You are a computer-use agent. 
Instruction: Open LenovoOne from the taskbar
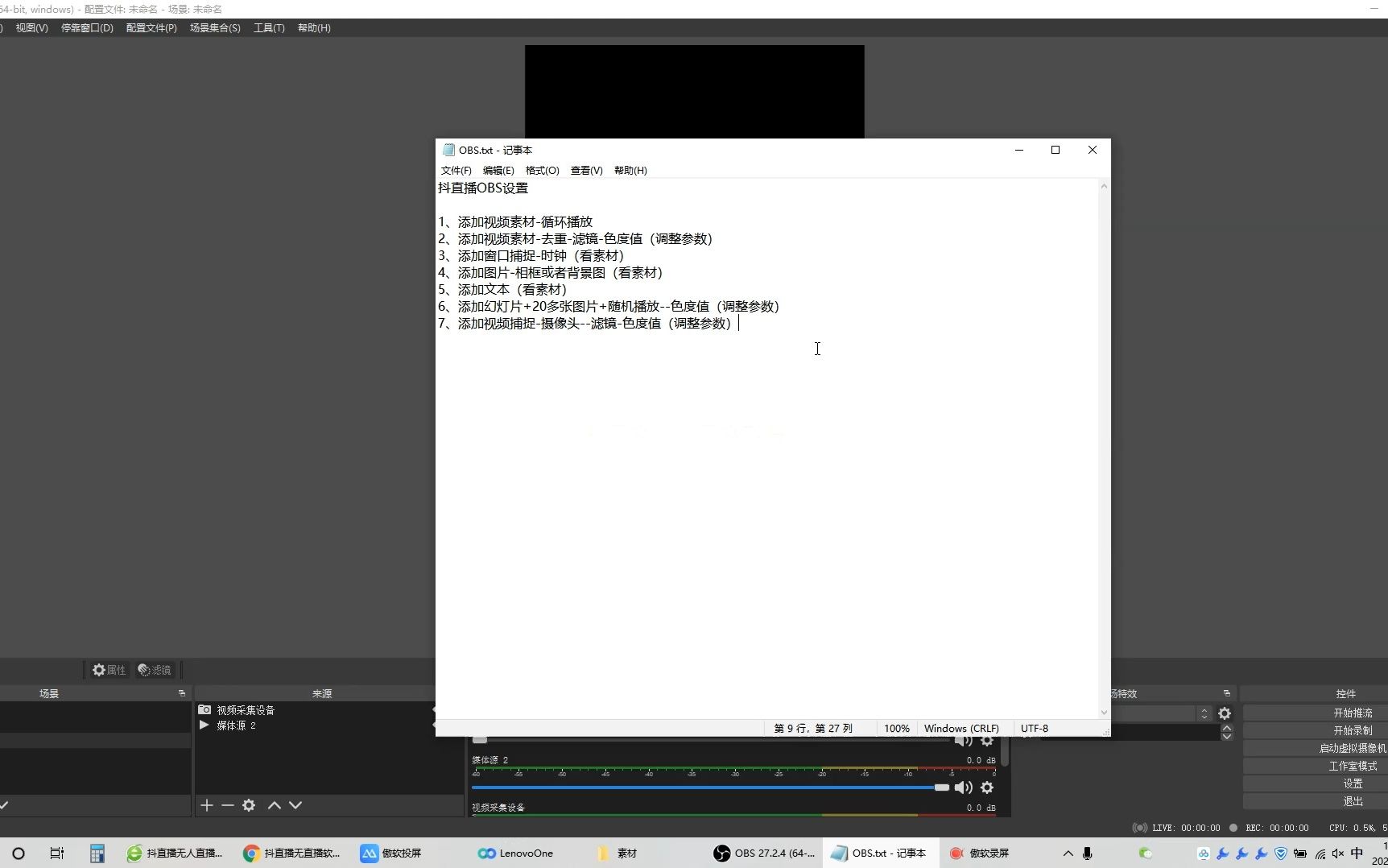[515, 854]
